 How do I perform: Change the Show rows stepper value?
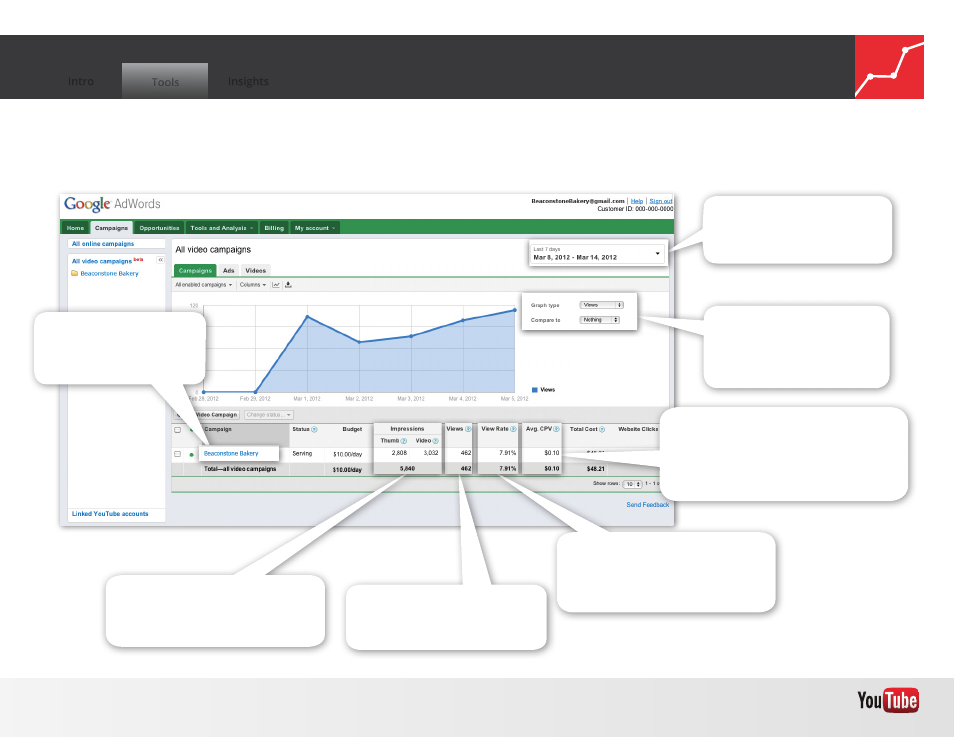click(x=633, y=484)
